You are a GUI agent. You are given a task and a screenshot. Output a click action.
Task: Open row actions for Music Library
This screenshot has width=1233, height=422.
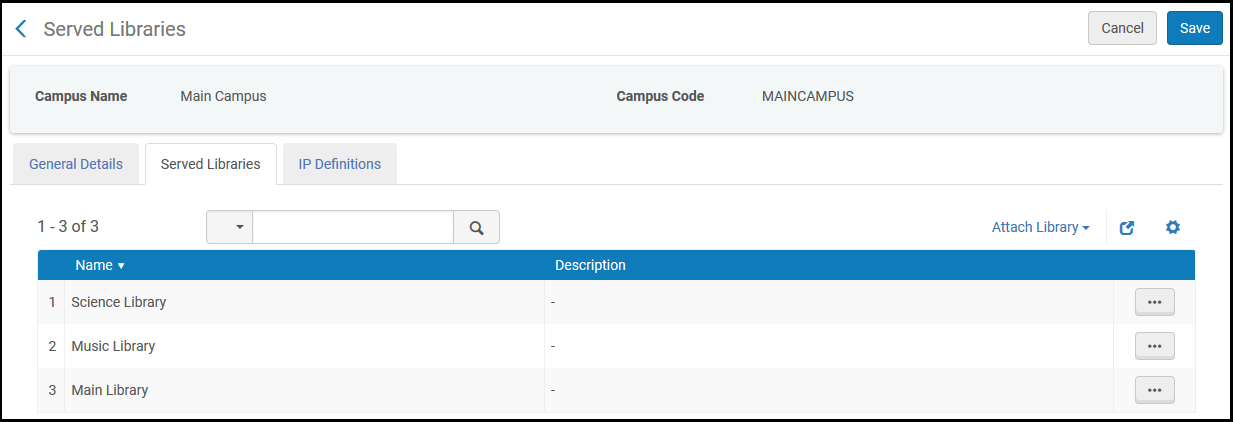coord(1154,346)
